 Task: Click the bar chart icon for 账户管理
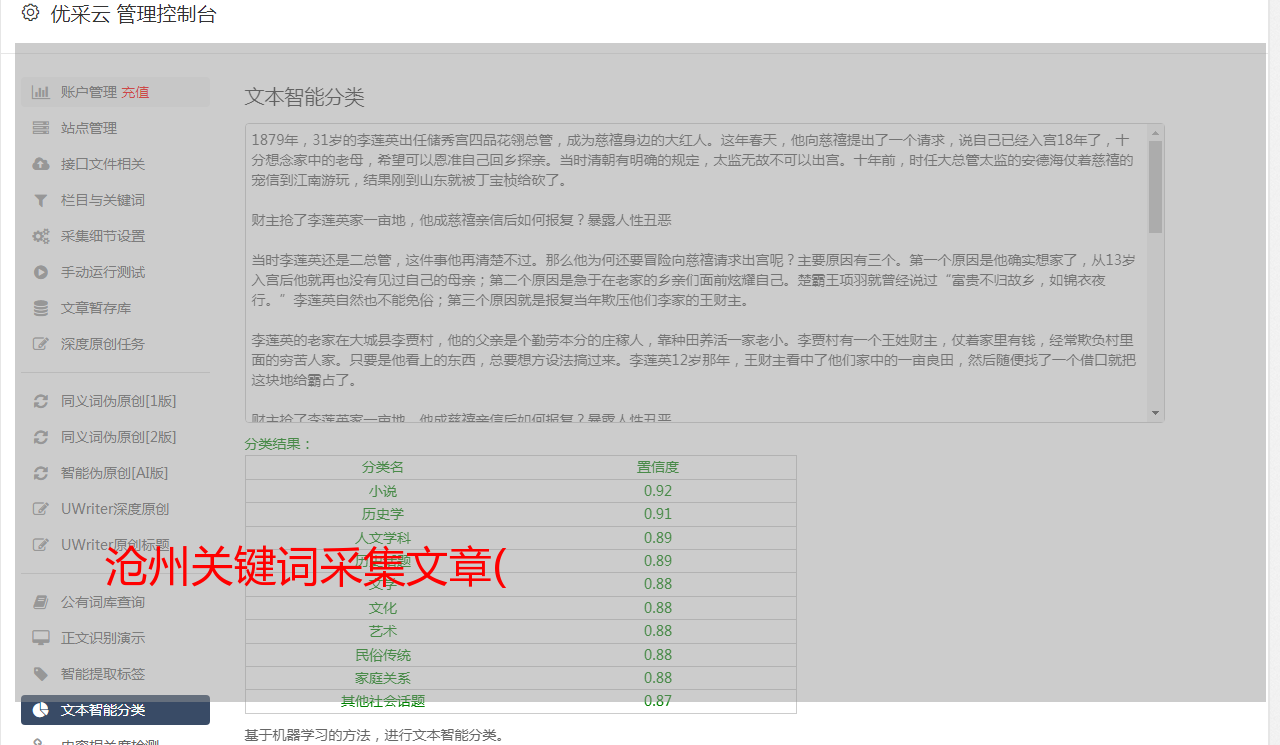41,92
